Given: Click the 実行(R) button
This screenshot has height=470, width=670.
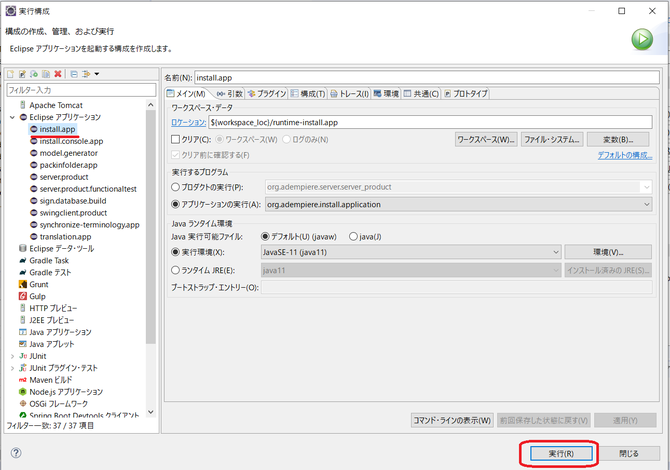Looking at the screenshot, I should coord(561,454).
